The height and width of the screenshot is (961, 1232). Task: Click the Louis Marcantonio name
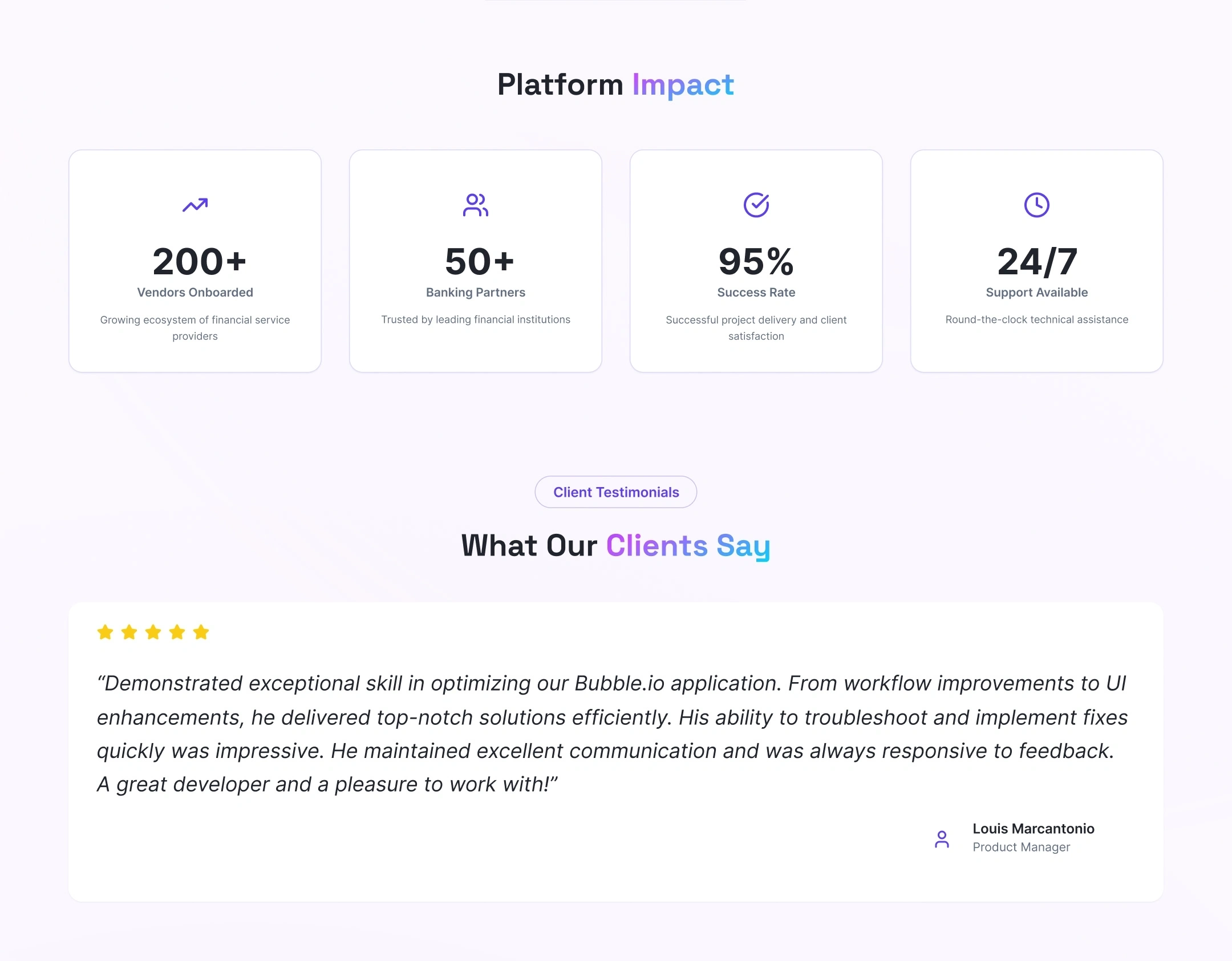click(1034, 828)
